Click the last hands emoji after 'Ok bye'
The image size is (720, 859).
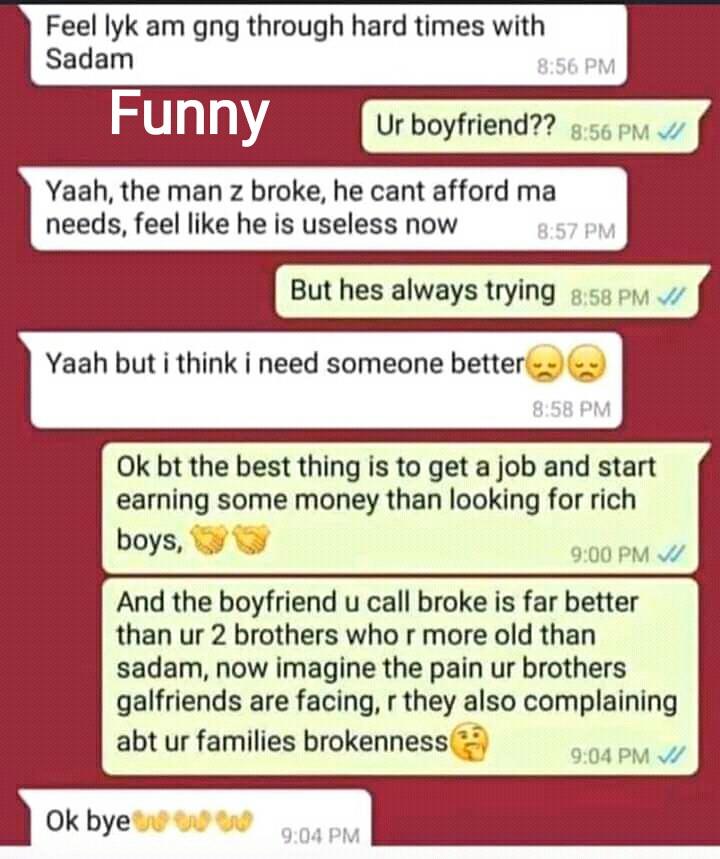point(235,820)
